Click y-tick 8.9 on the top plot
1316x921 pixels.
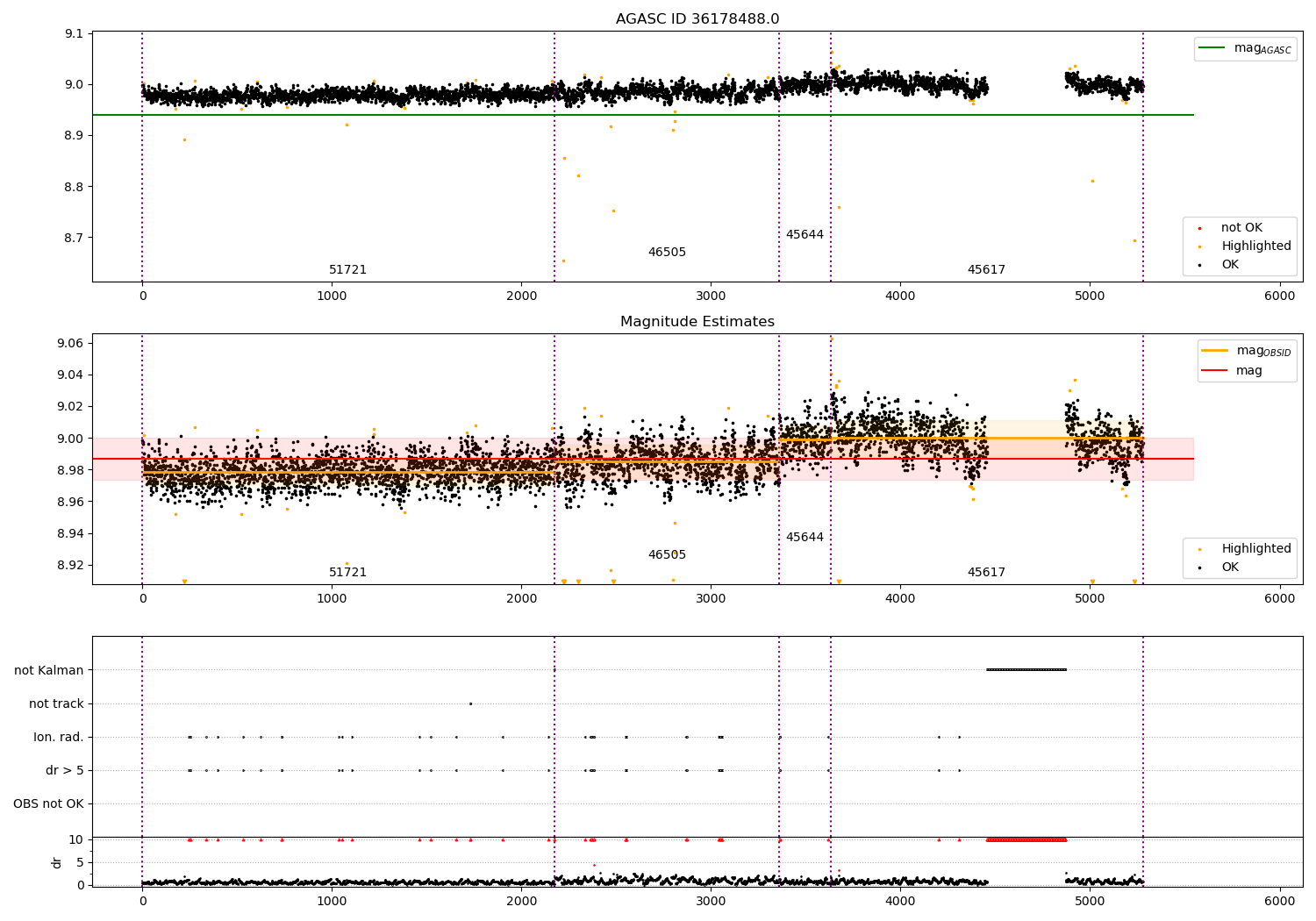(x=74, y=136)
